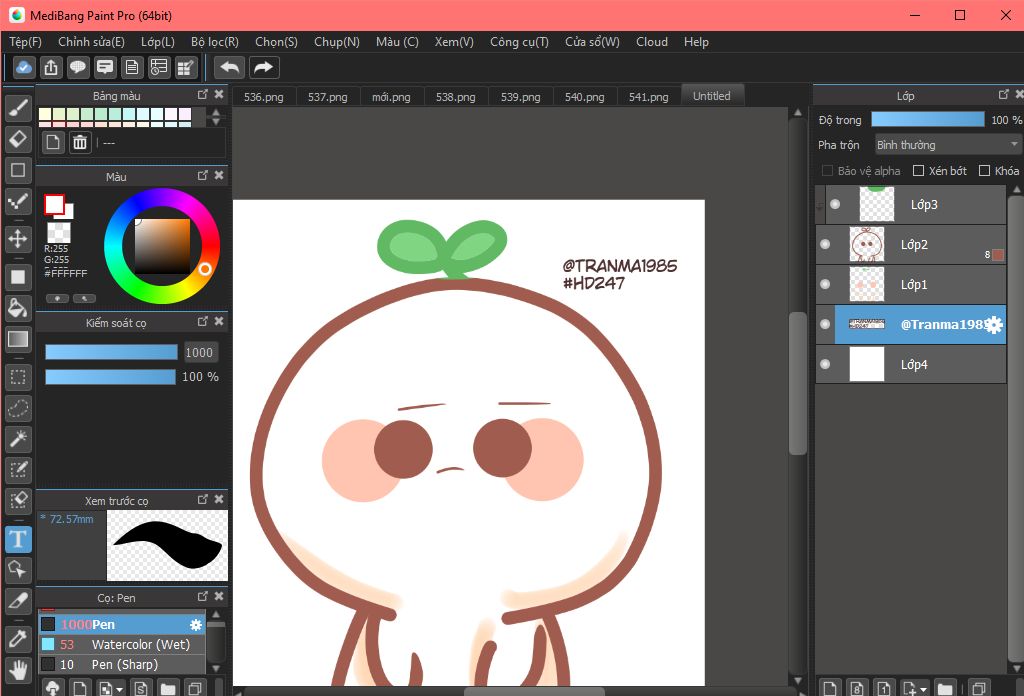Open the Bộ lọc(R) menu
Viewport: 1024px width, 696px height.
click(214, 42)
